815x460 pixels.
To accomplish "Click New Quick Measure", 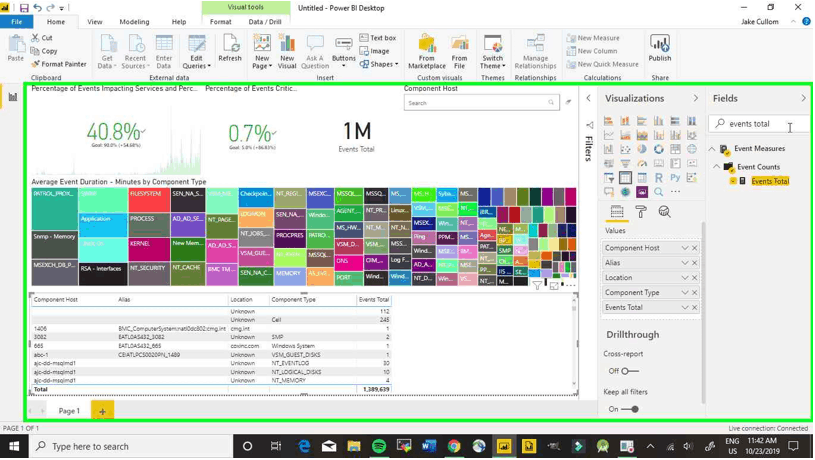I will pyautogui.click(x=602, y=64).
